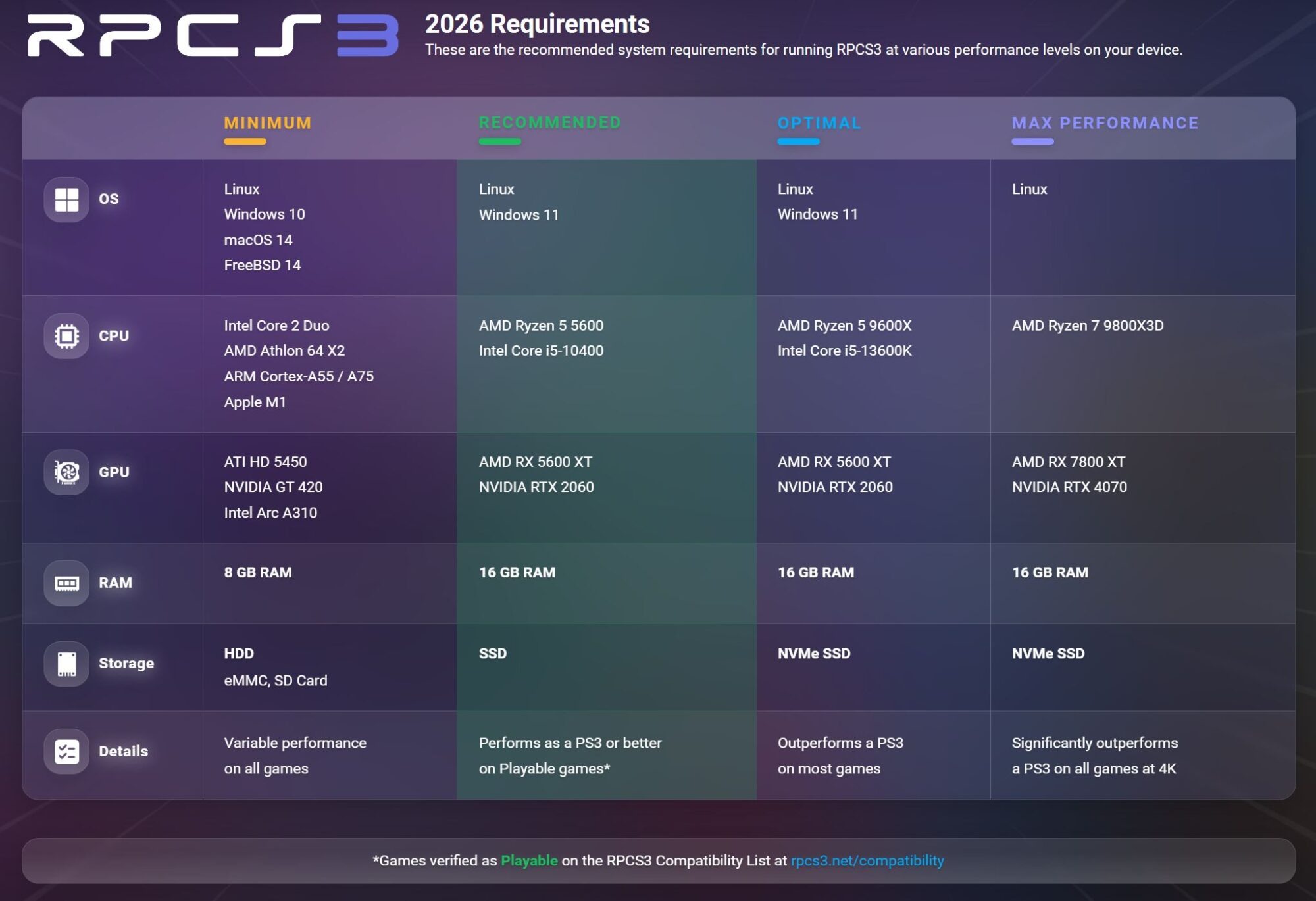Click the Storage card icon
Viewport: 1316px width, 901px height.
click(x=66, y=664)
